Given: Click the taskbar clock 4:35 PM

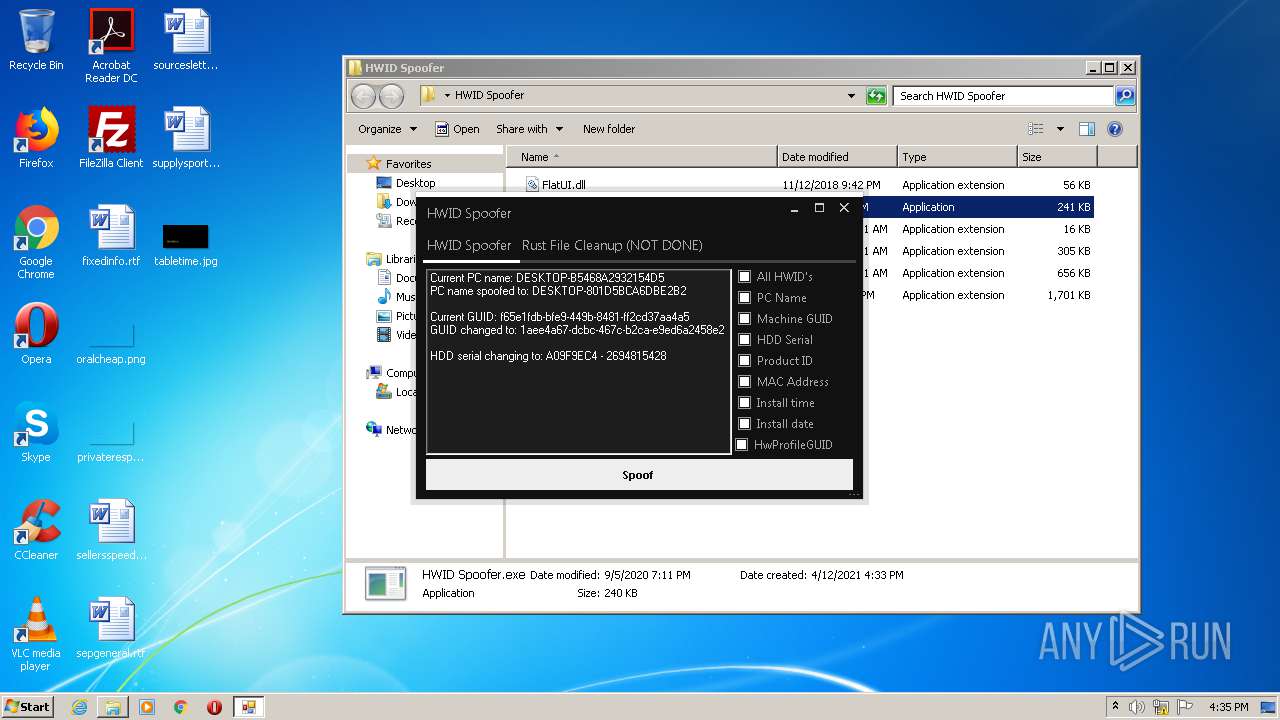Looking at the screenshot, I should click(1228, 707).
